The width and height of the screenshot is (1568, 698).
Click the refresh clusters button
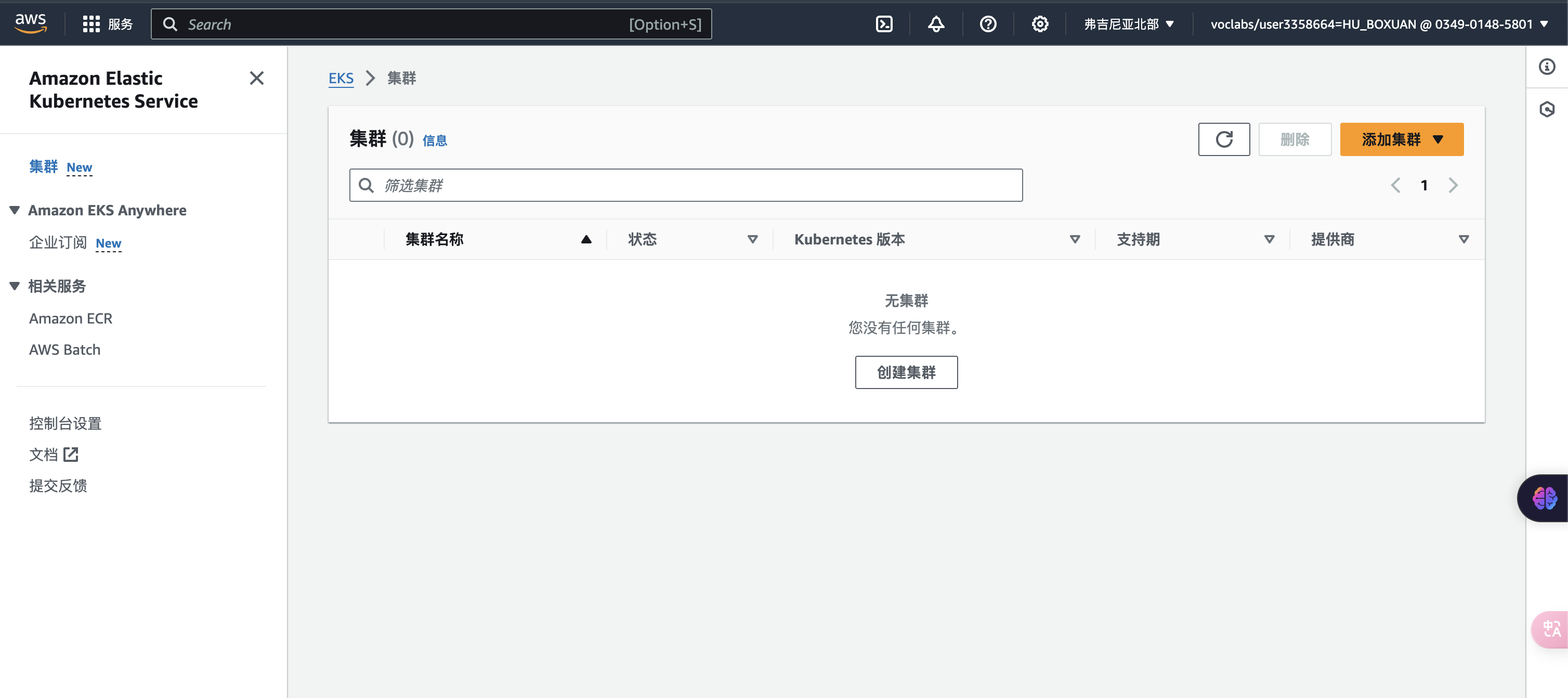pos(1223,139)
